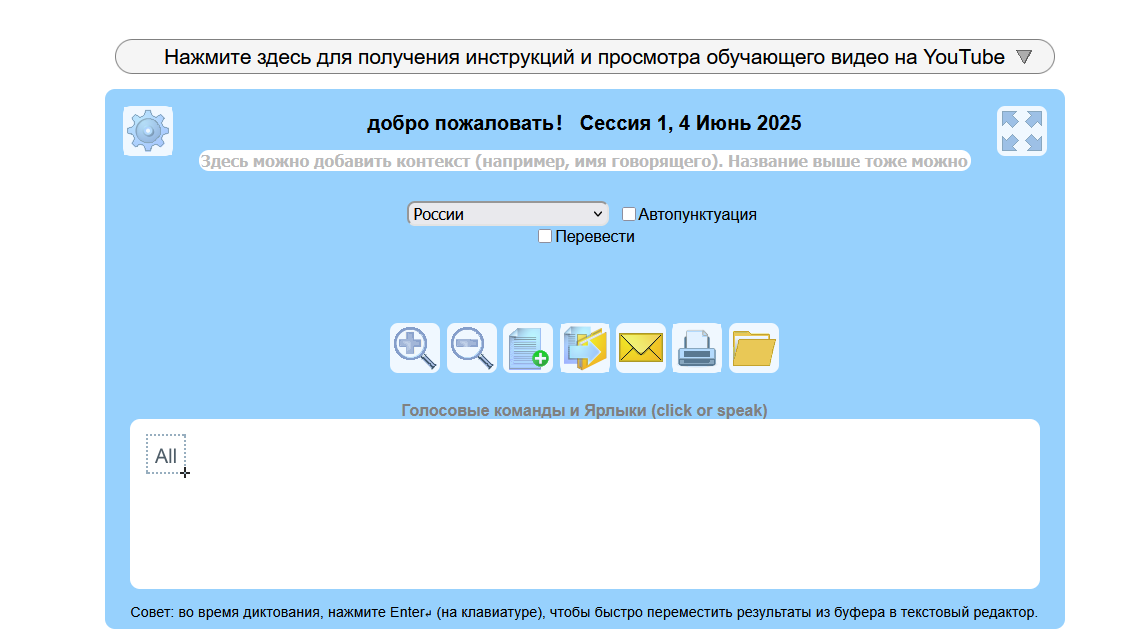Viewport: 1126px width, 643px height.
Task: Expand the YouTube instructions banner
Action: [x=585, y=57]
